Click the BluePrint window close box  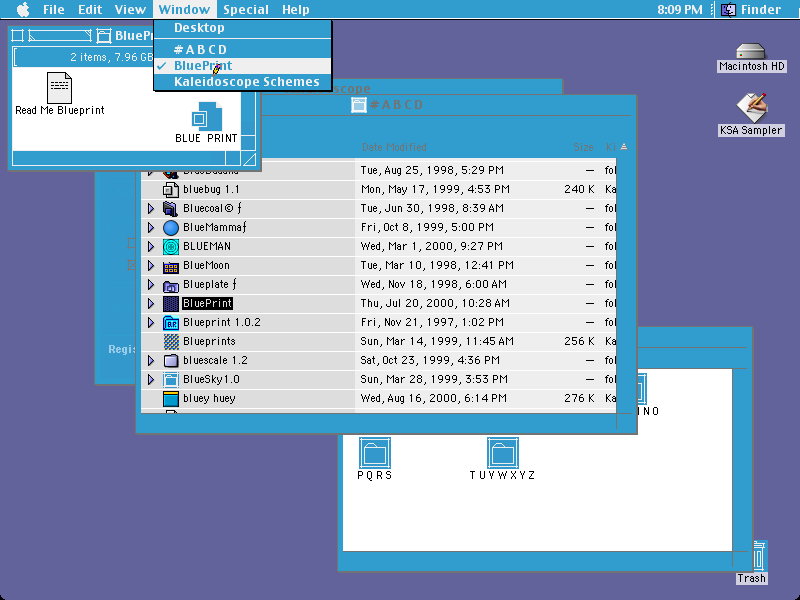(x=17, y=35)
